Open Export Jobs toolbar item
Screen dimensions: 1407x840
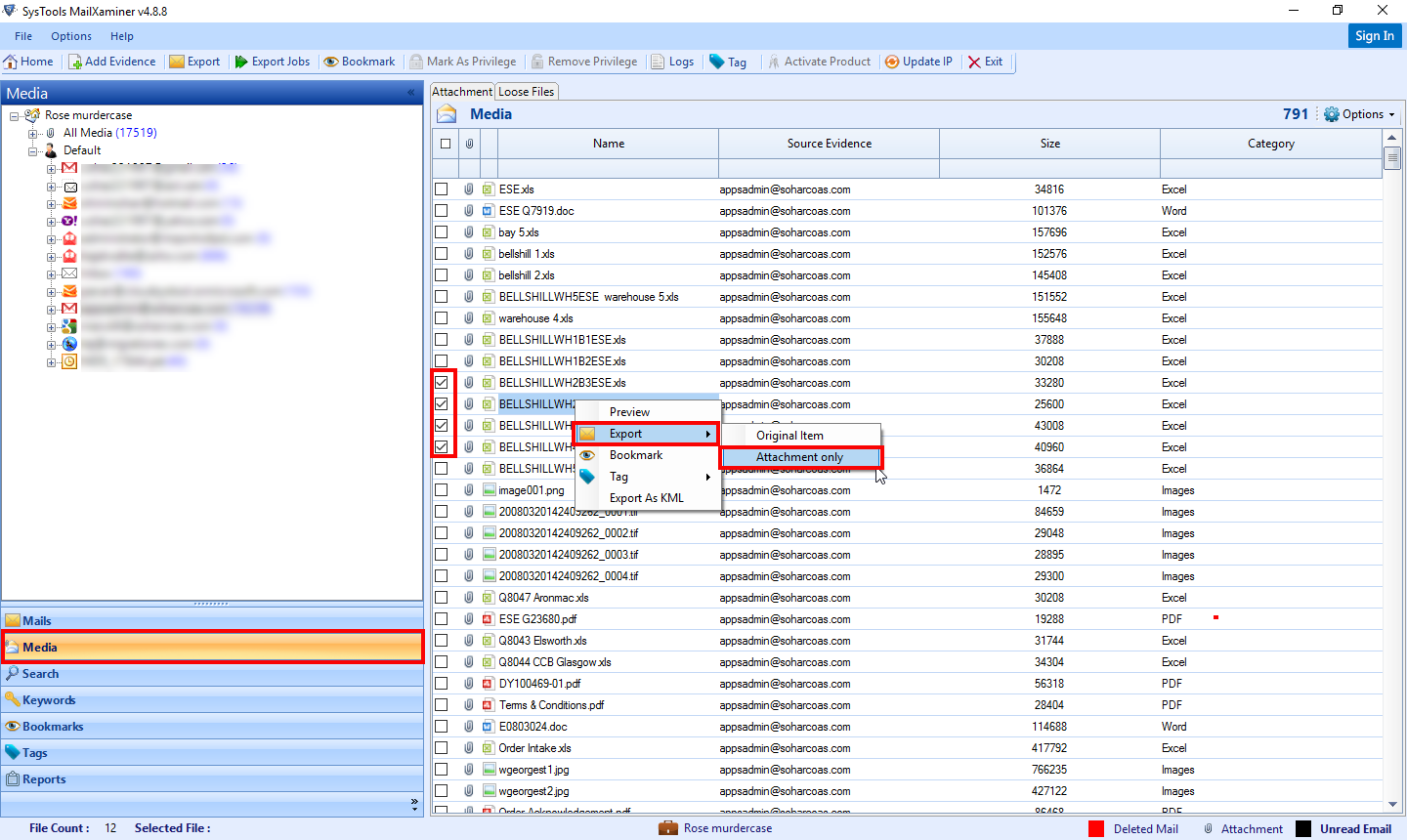pos(273,62)
